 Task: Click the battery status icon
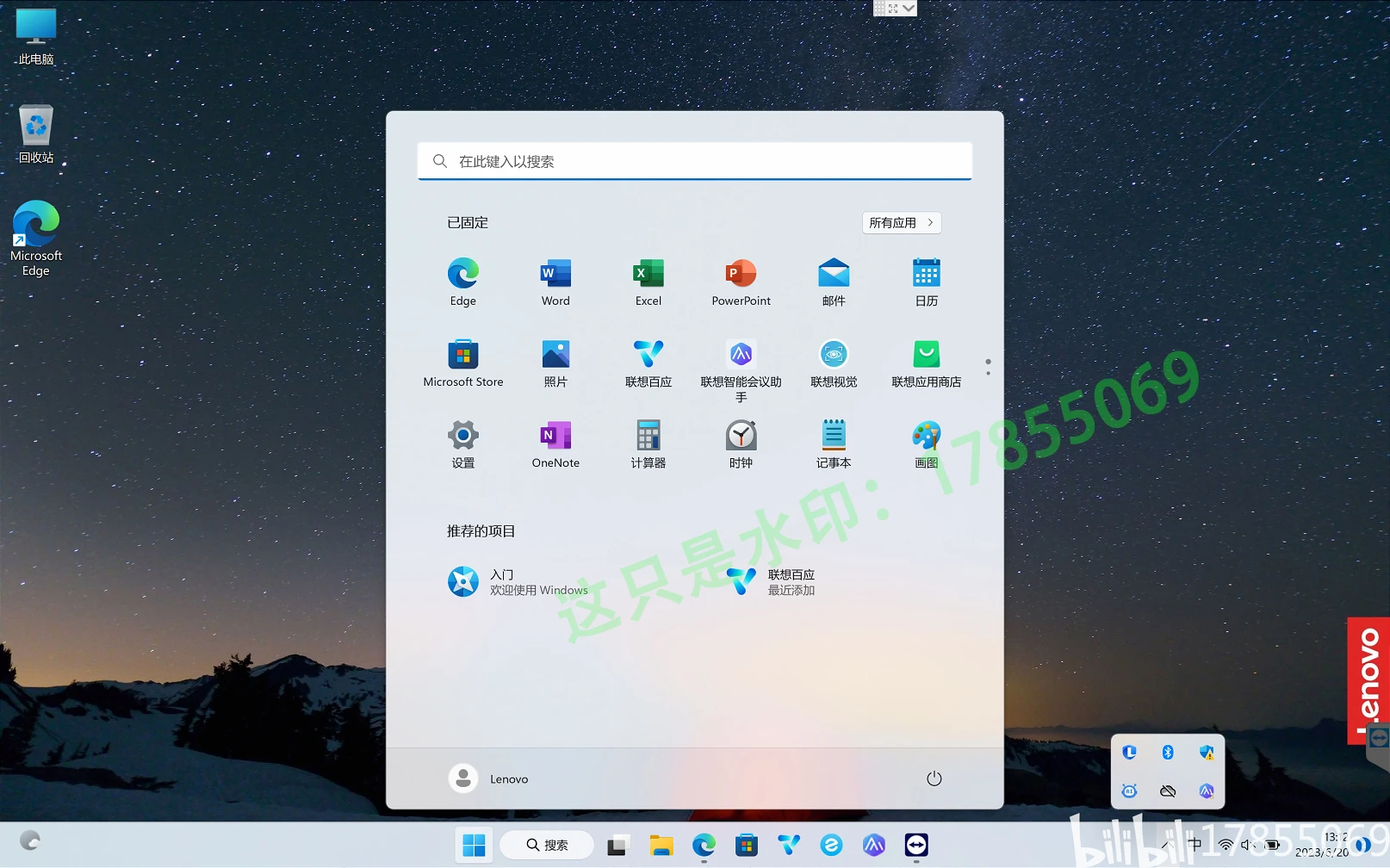[1272, 846]
